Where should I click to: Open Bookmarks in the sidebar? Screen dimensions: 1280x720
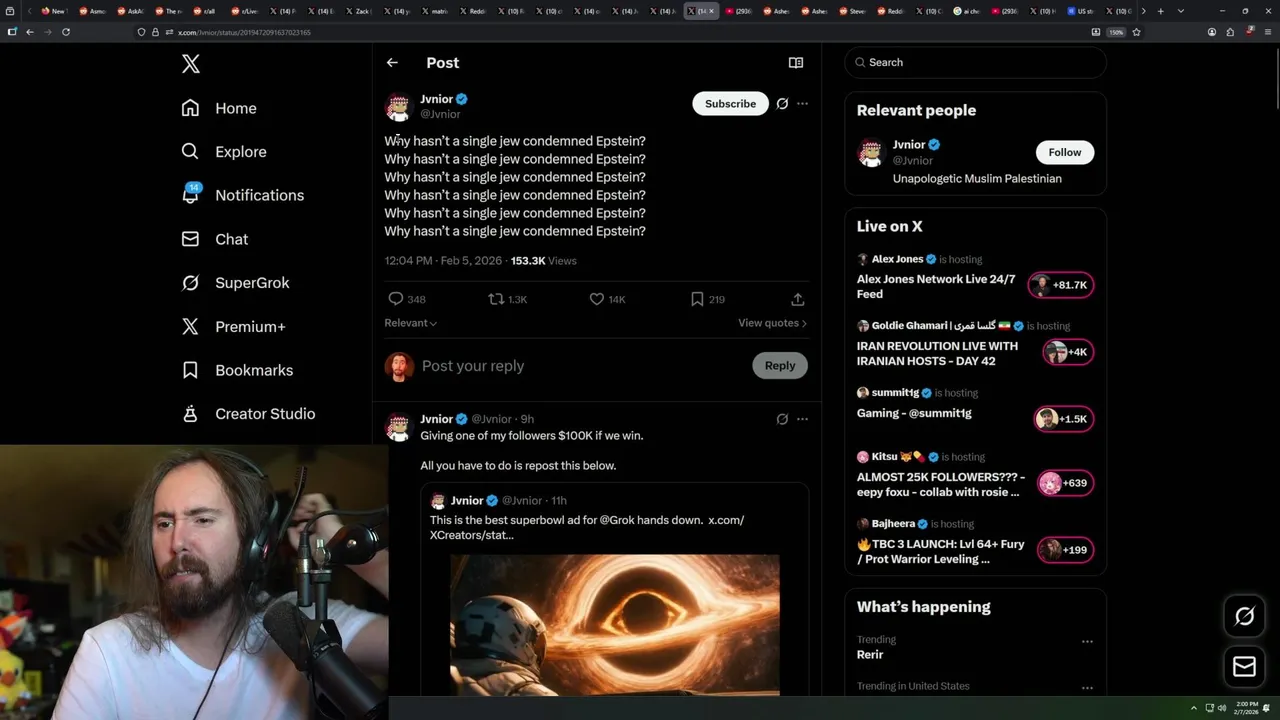point(237,370)
